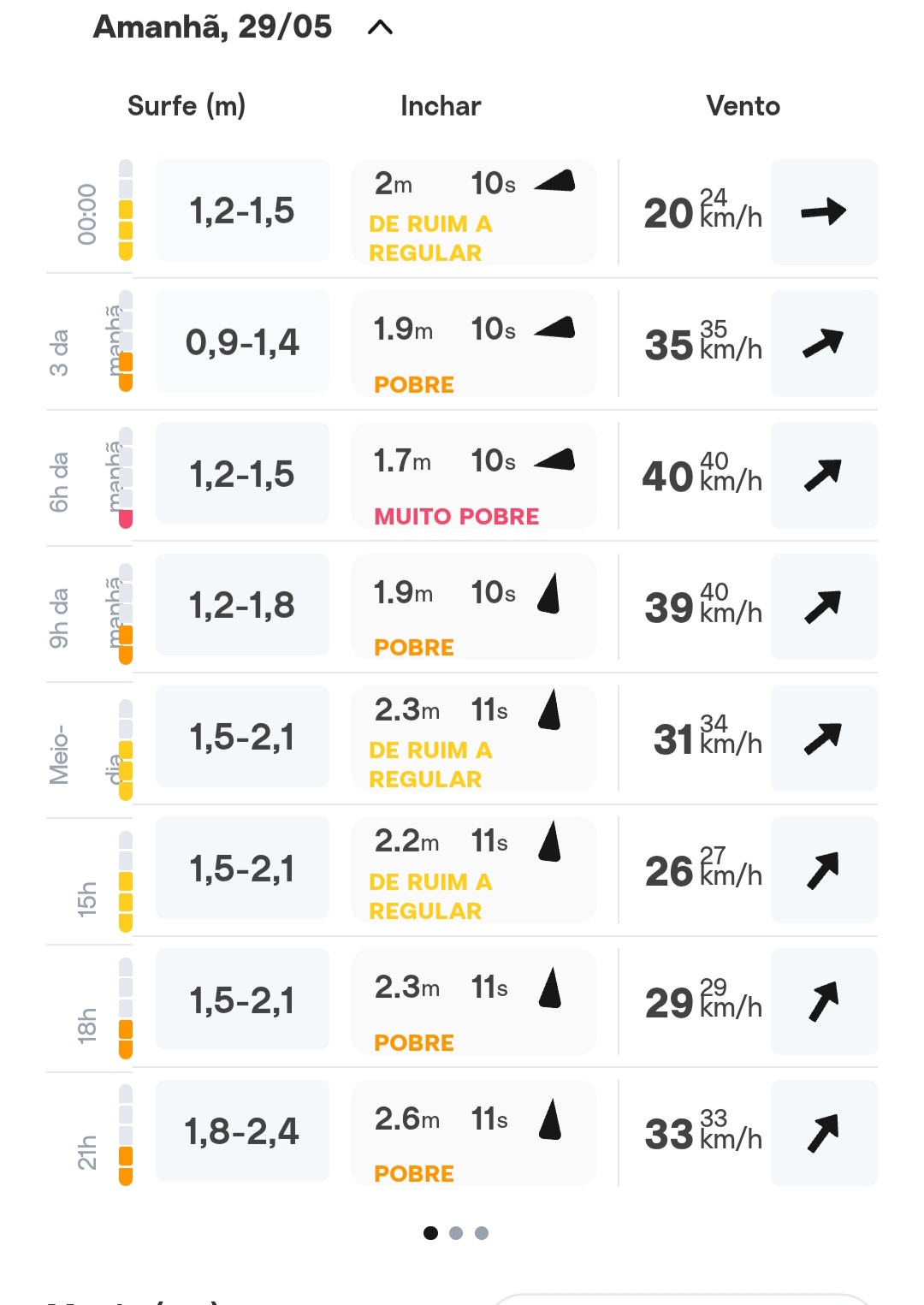Screen dimensions: 924x1305
Task: Click the swell direction icon in 00:00 row
Action: click(554, 181)
